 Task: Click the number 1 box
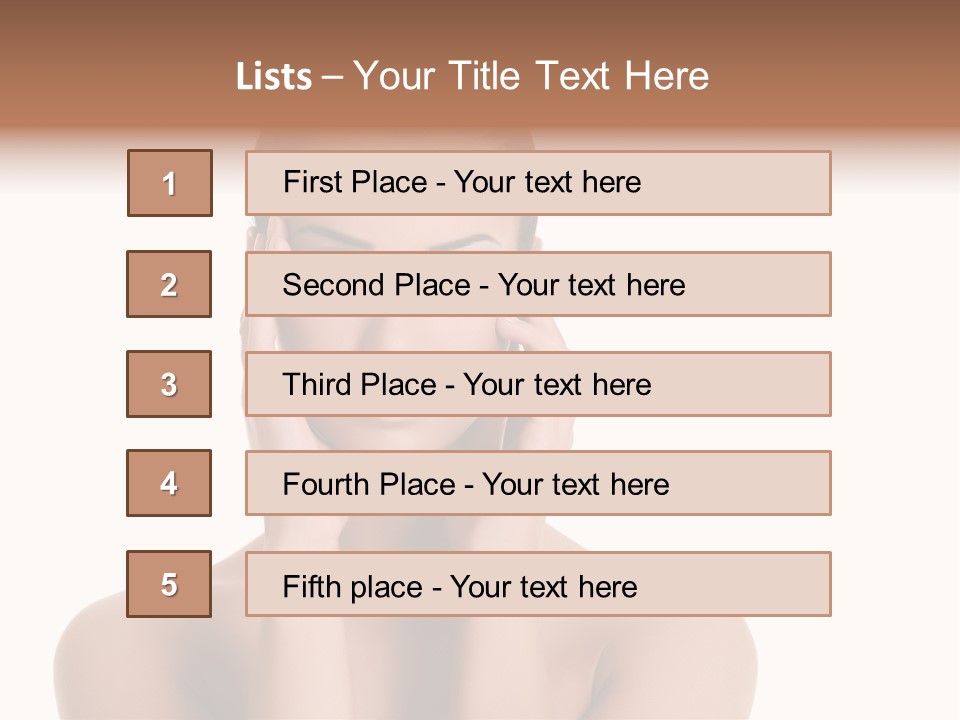[170, 183]
